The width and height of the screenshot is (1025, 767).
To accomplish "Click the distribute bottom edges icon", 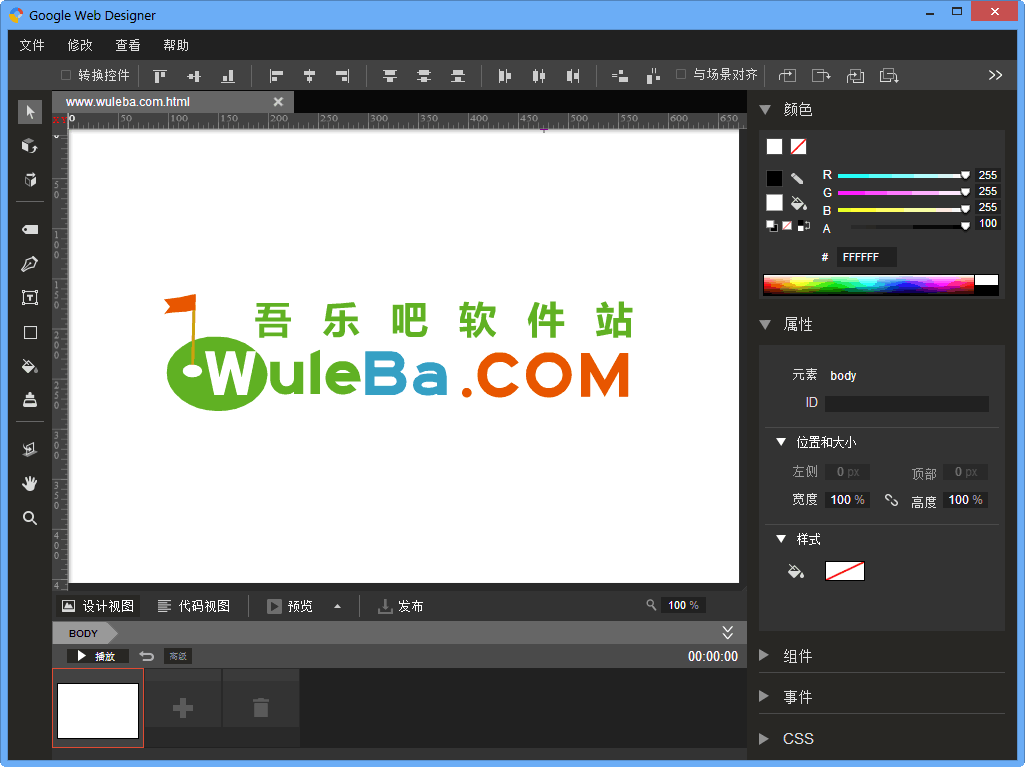I will click(x=458, y=76).
